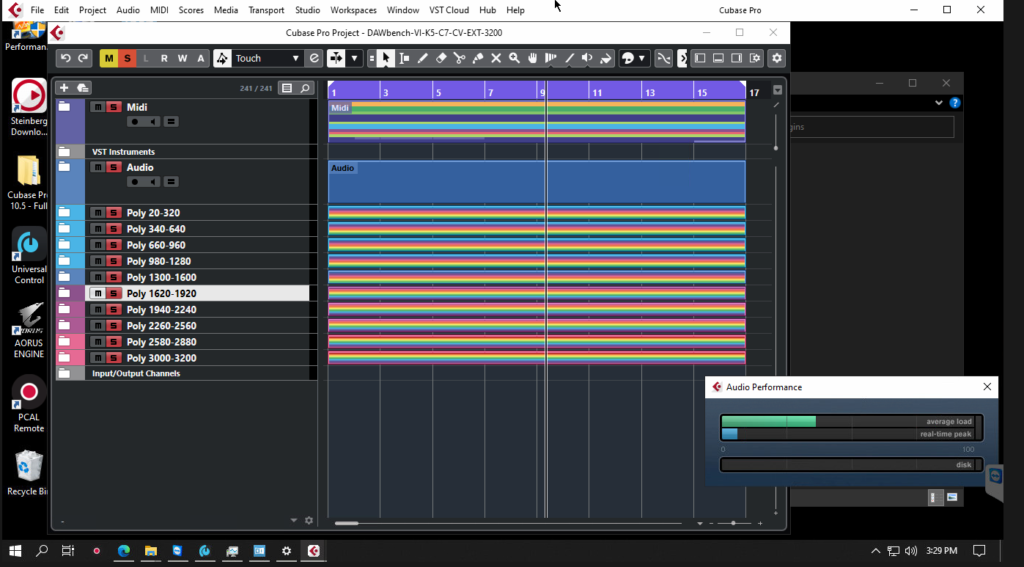Select the Color paint bucket tool
Screen dimensions: 1024x567
coord(605,58)
